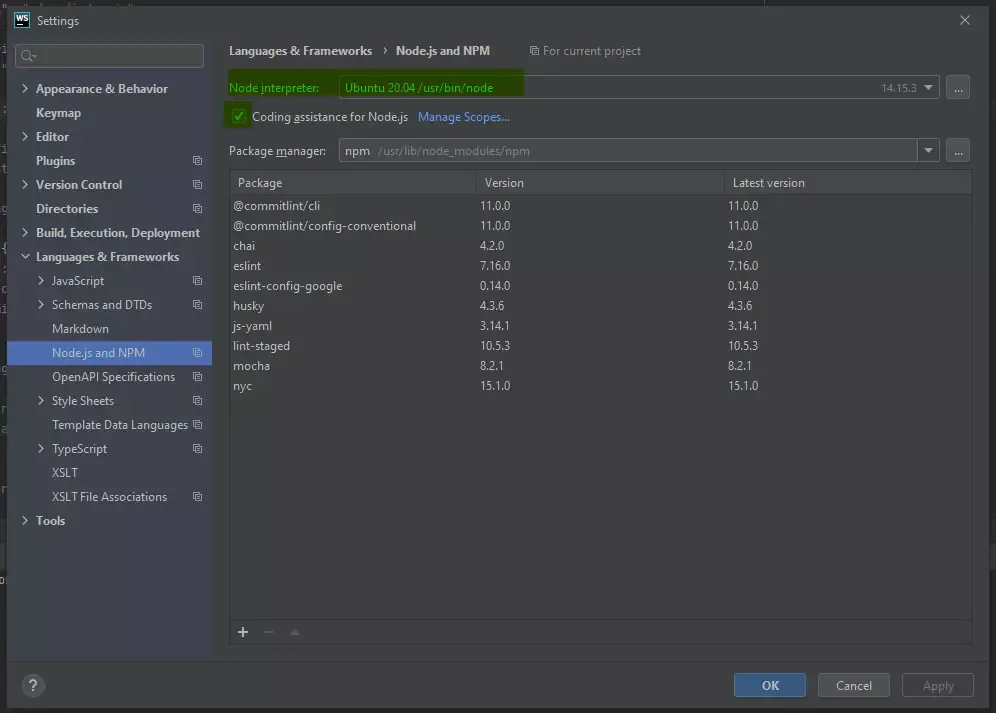Expand Build, Execution, Deployment section

click(x=25, y=233)
